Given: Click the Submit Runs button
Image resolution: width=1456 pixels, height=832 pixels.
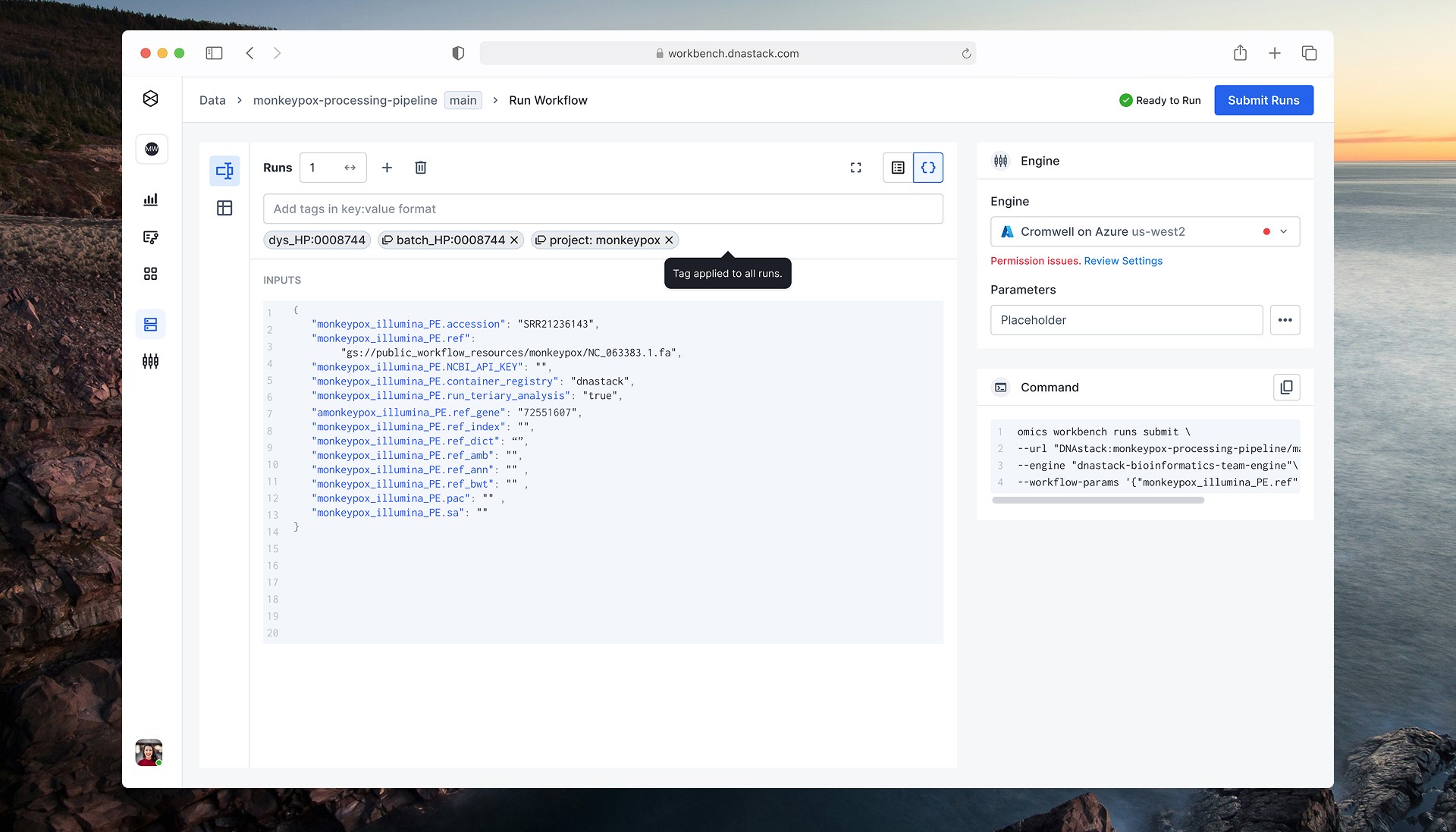Looking at the screenshot, I should coord(1263,100).
